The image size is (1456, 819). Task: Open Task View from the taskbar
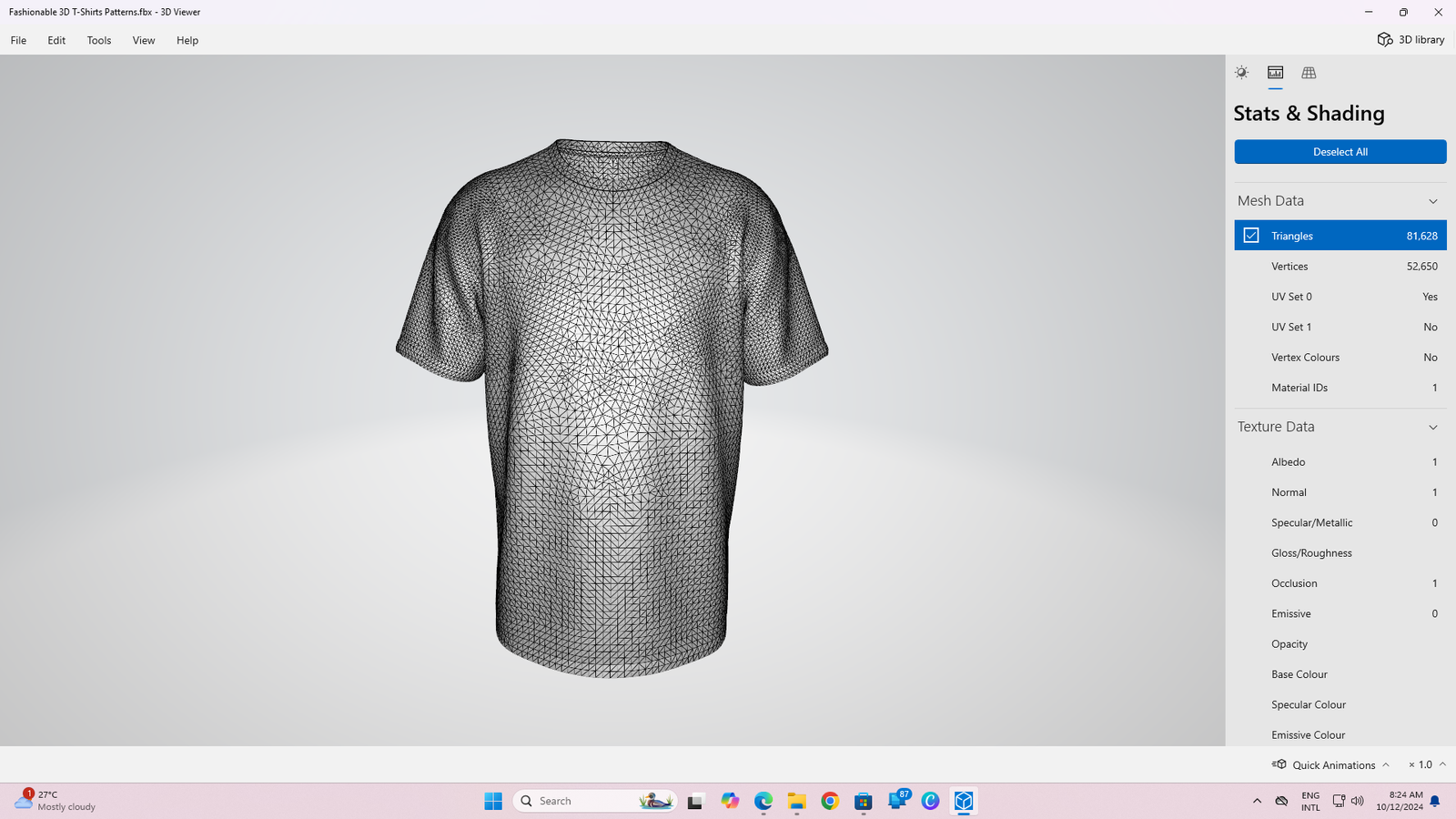point(695,801)
